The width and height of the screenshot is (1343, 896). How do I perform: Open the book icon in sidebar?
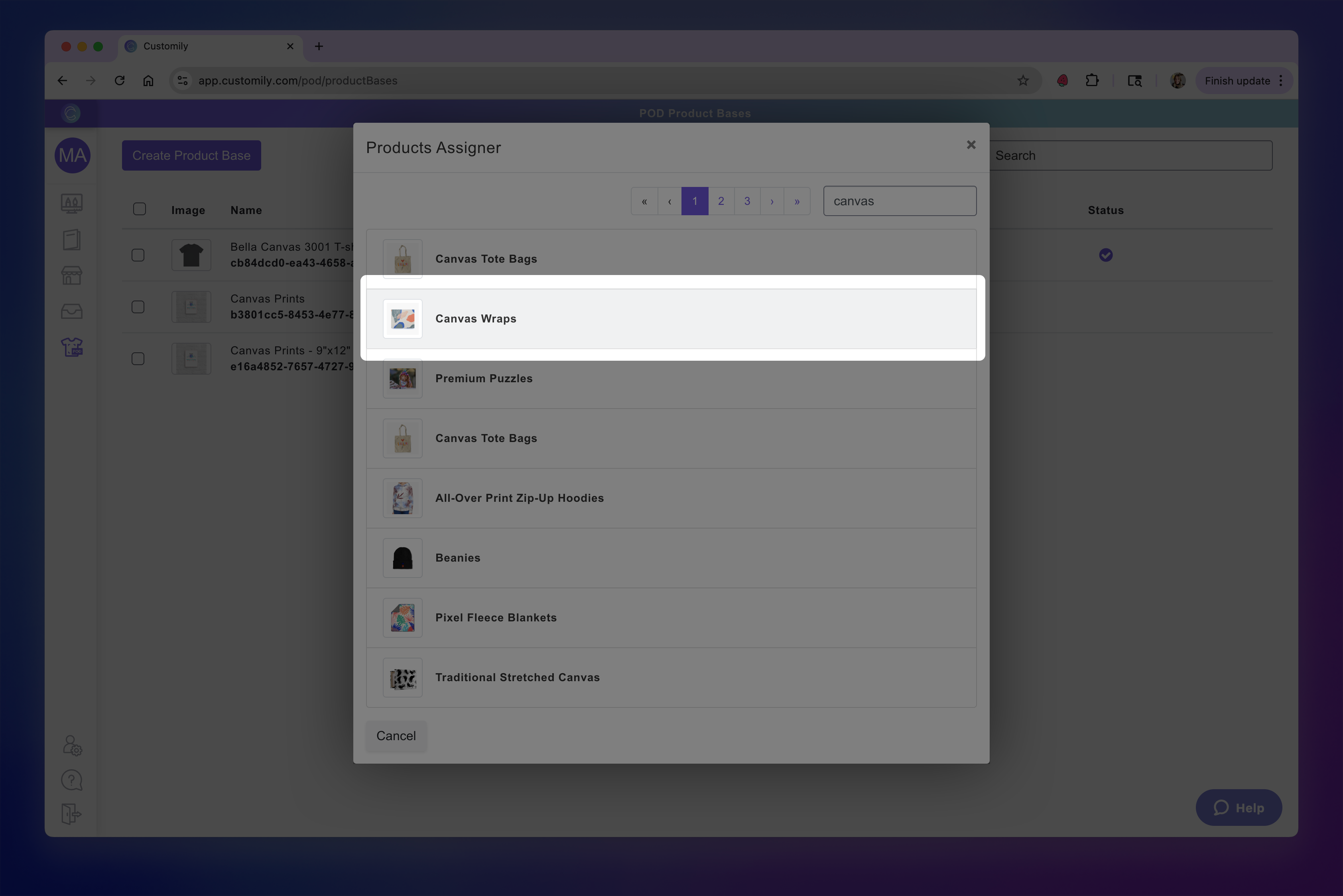tap(71, 240)
